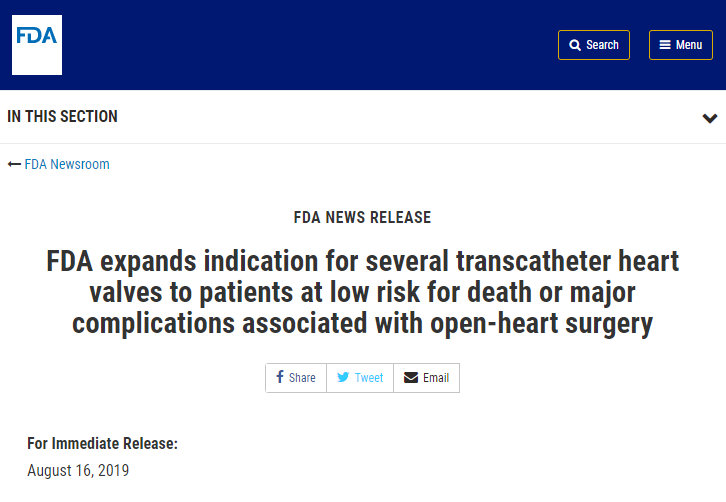Viewport: 726px width, 502px height.
Task: Expand the In This Section chevron
Action: point(709,118)
